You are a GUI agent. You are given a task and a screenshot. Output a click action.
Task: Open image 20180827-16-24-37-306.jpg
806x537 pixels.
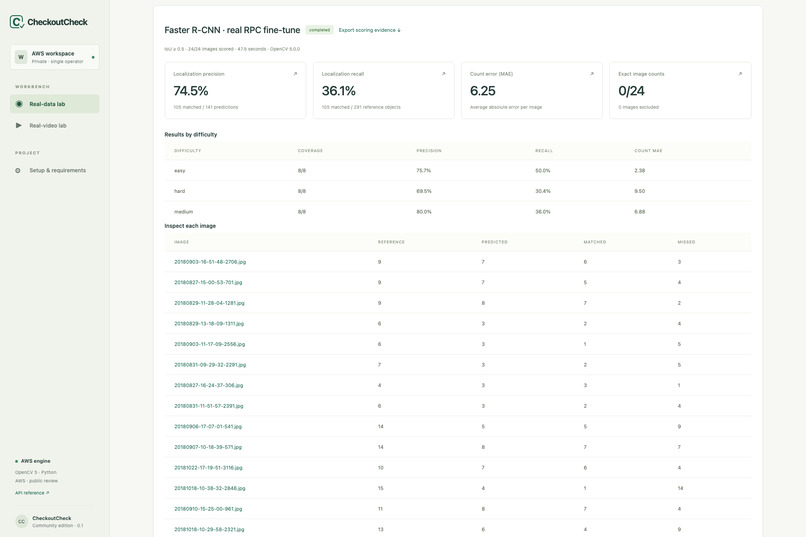[208, 385]
